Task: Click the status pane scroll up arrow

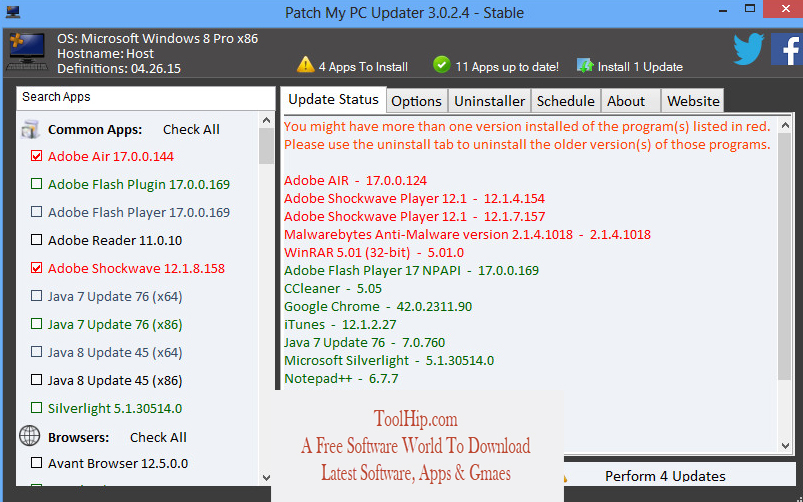Action: (786, 124)
